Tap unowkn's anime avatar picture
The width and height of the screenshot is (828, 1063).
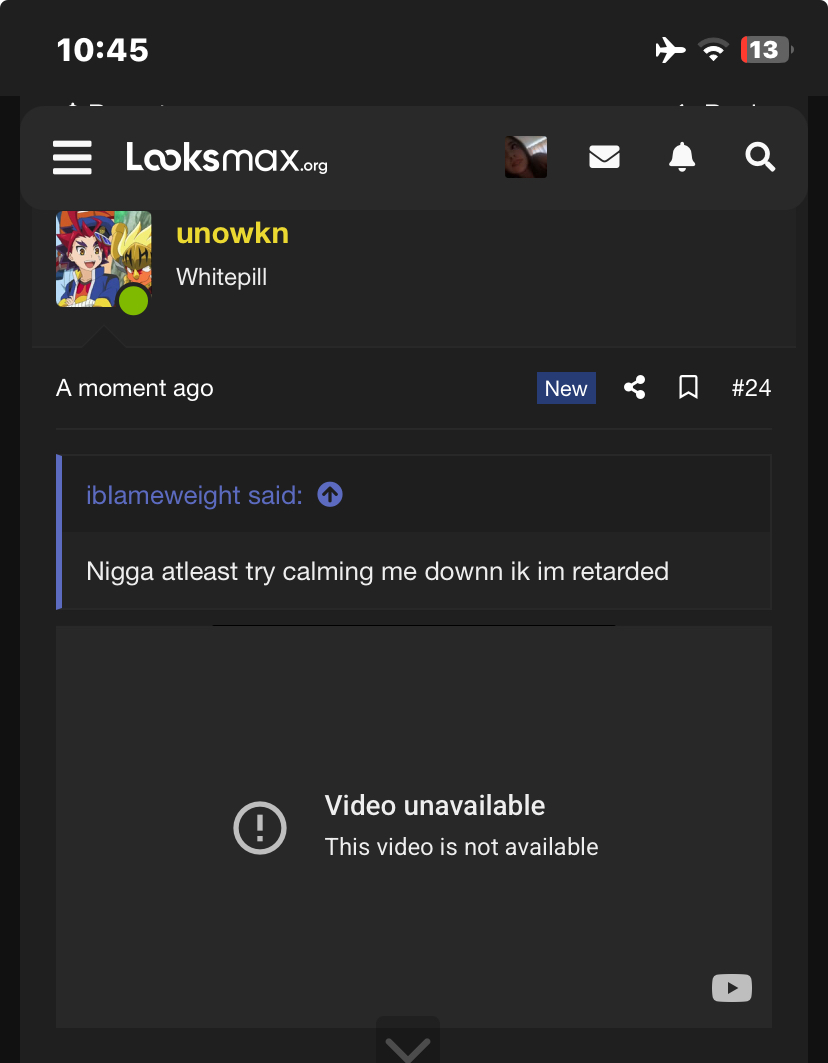tap(103, 258)
